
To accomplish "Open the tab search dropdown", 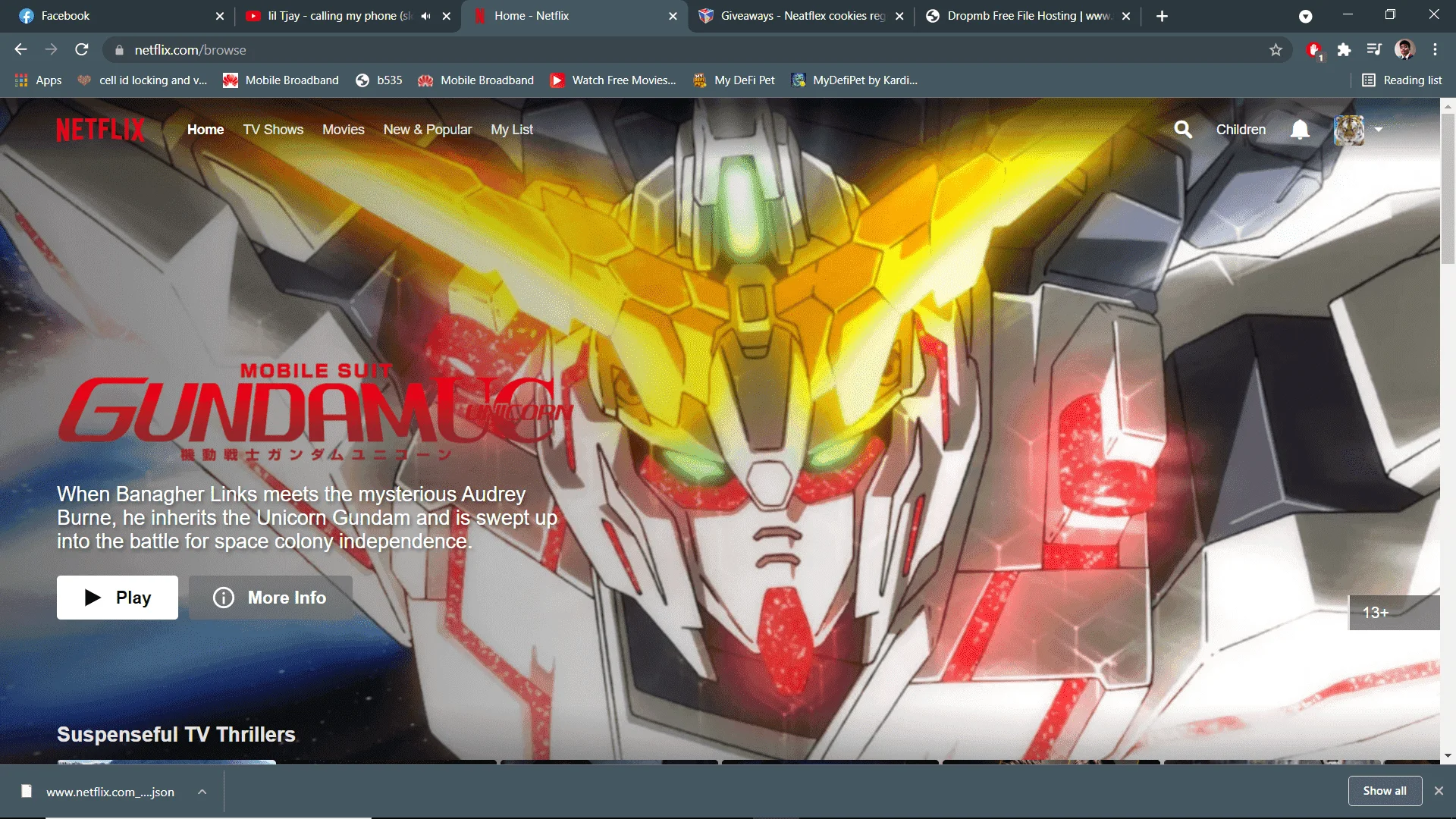I will (x=1306, y=16).
